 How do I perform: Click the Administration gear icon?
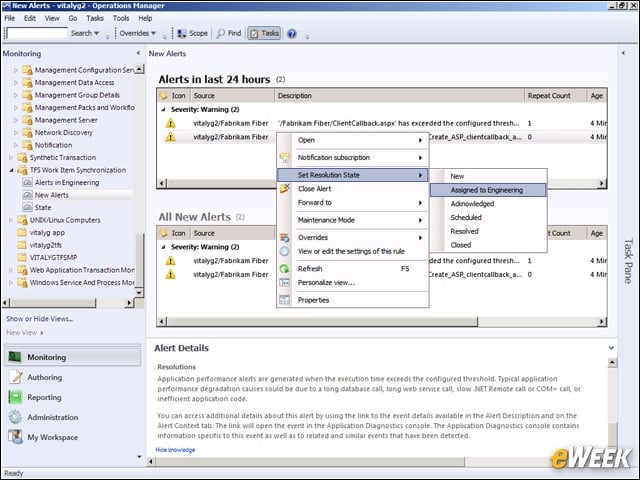coord(15,417)
